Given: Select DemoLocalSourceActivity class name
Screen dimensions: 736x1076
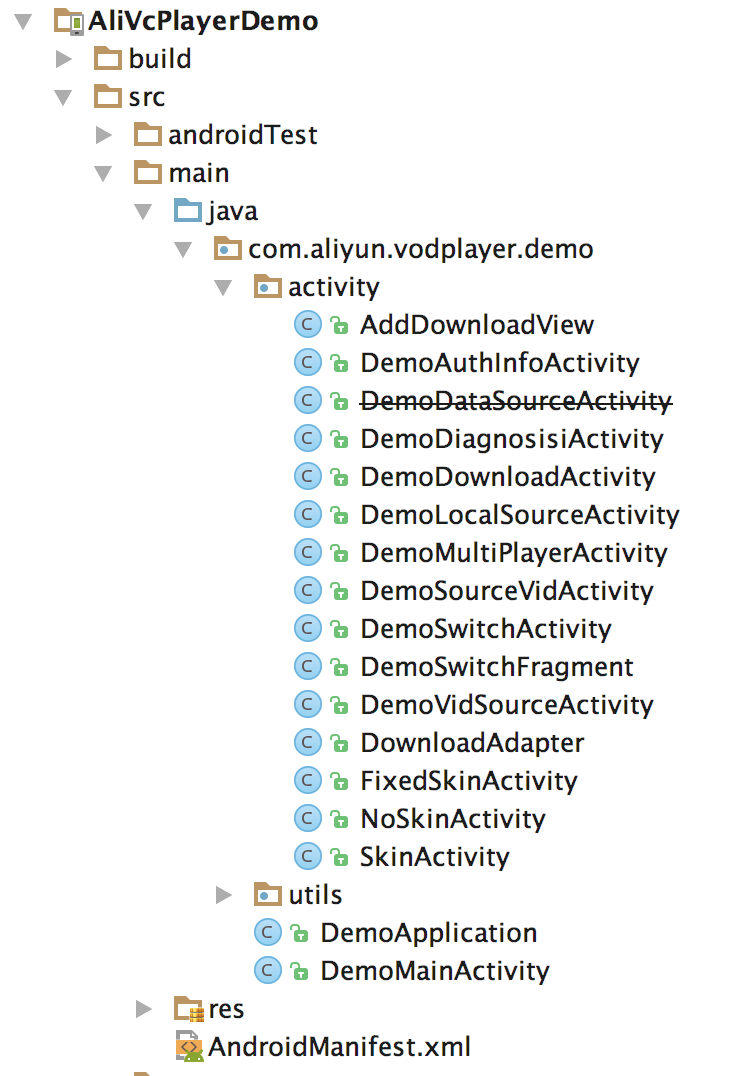Looking at the screenshot, I should (x=520, y=515).
